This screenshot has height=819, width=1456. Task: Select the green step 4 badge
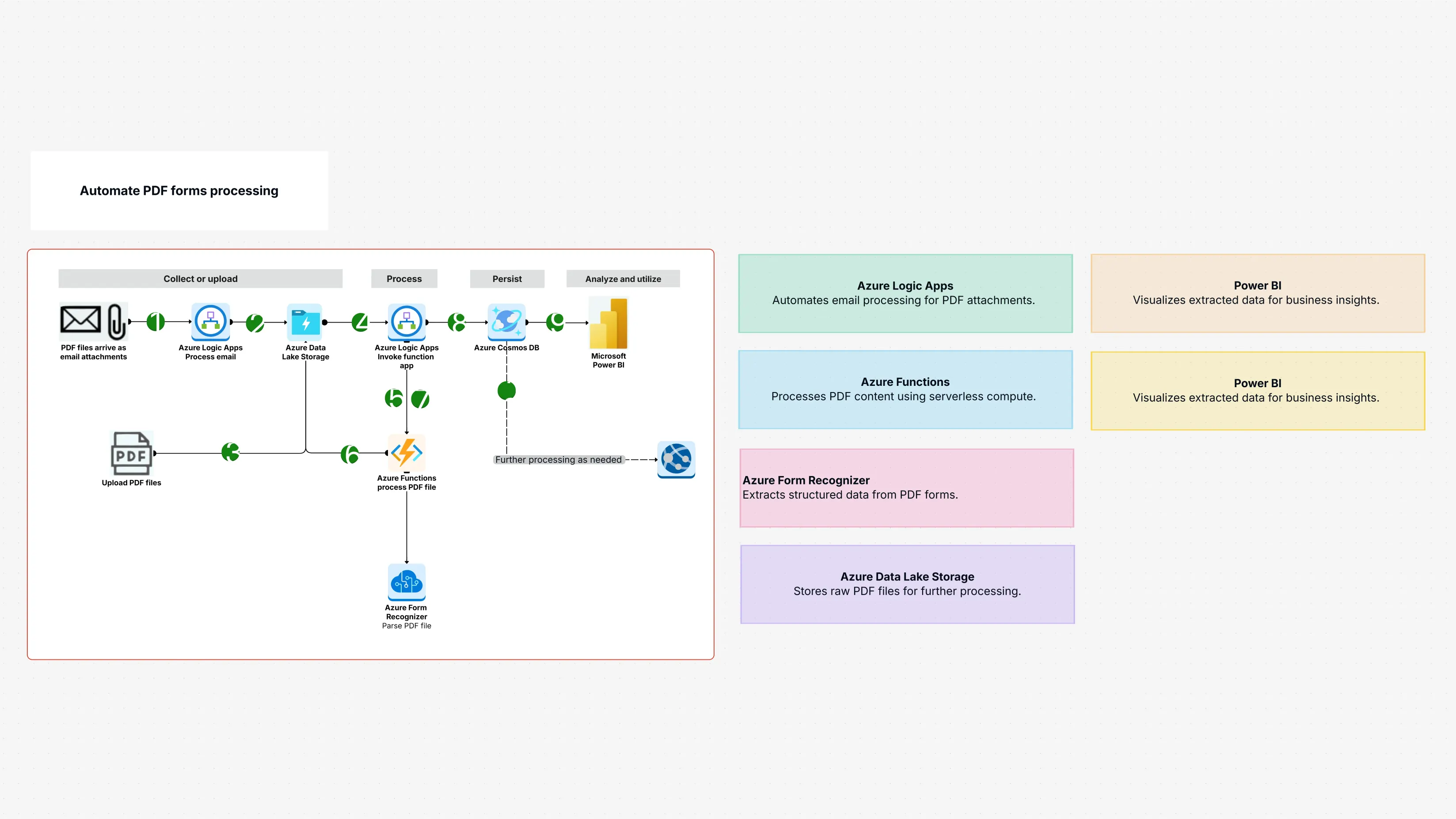pyautogui.click(x=360, y=322)
